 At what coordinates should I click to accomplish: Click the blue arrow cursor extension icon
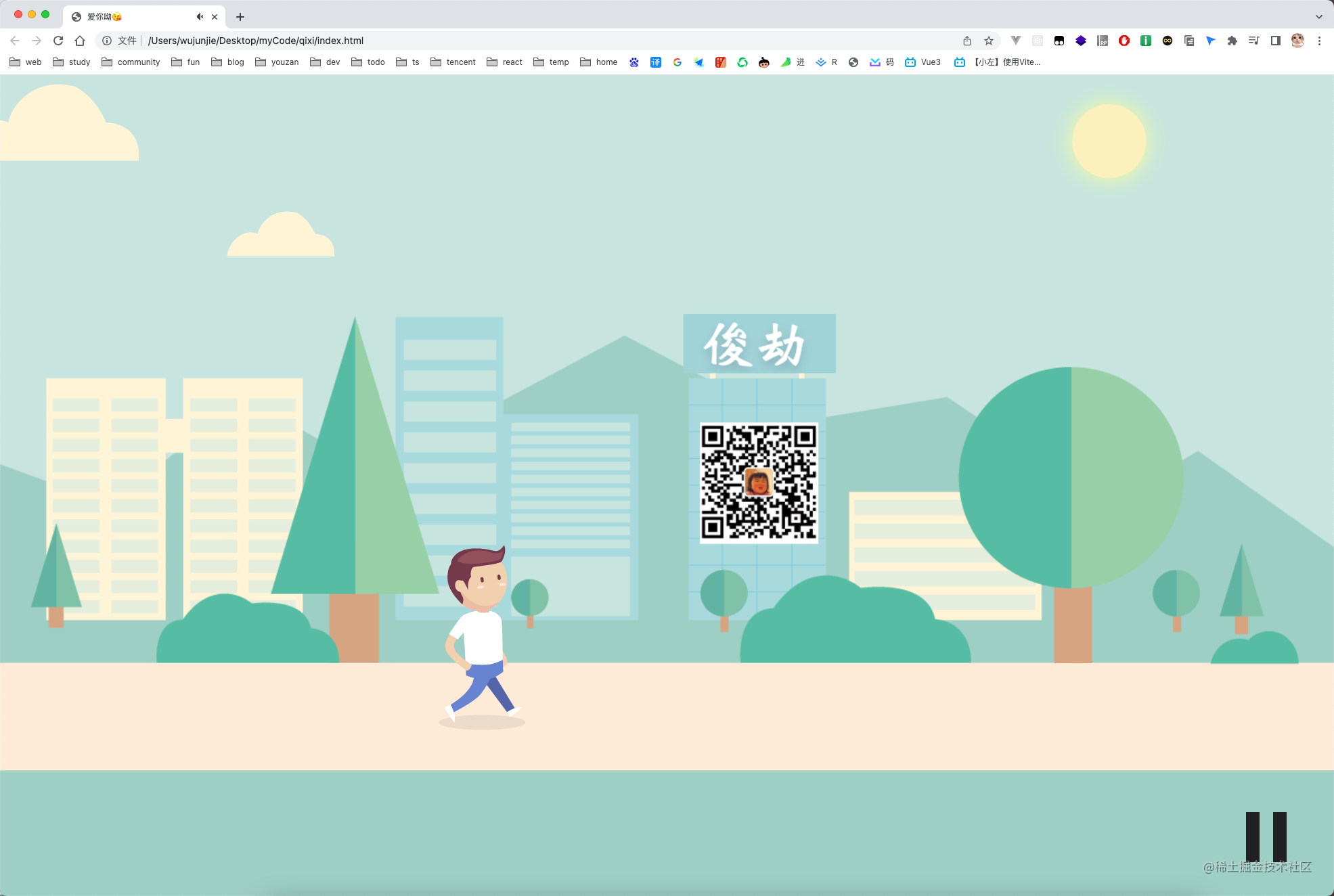pos(1211,41)
